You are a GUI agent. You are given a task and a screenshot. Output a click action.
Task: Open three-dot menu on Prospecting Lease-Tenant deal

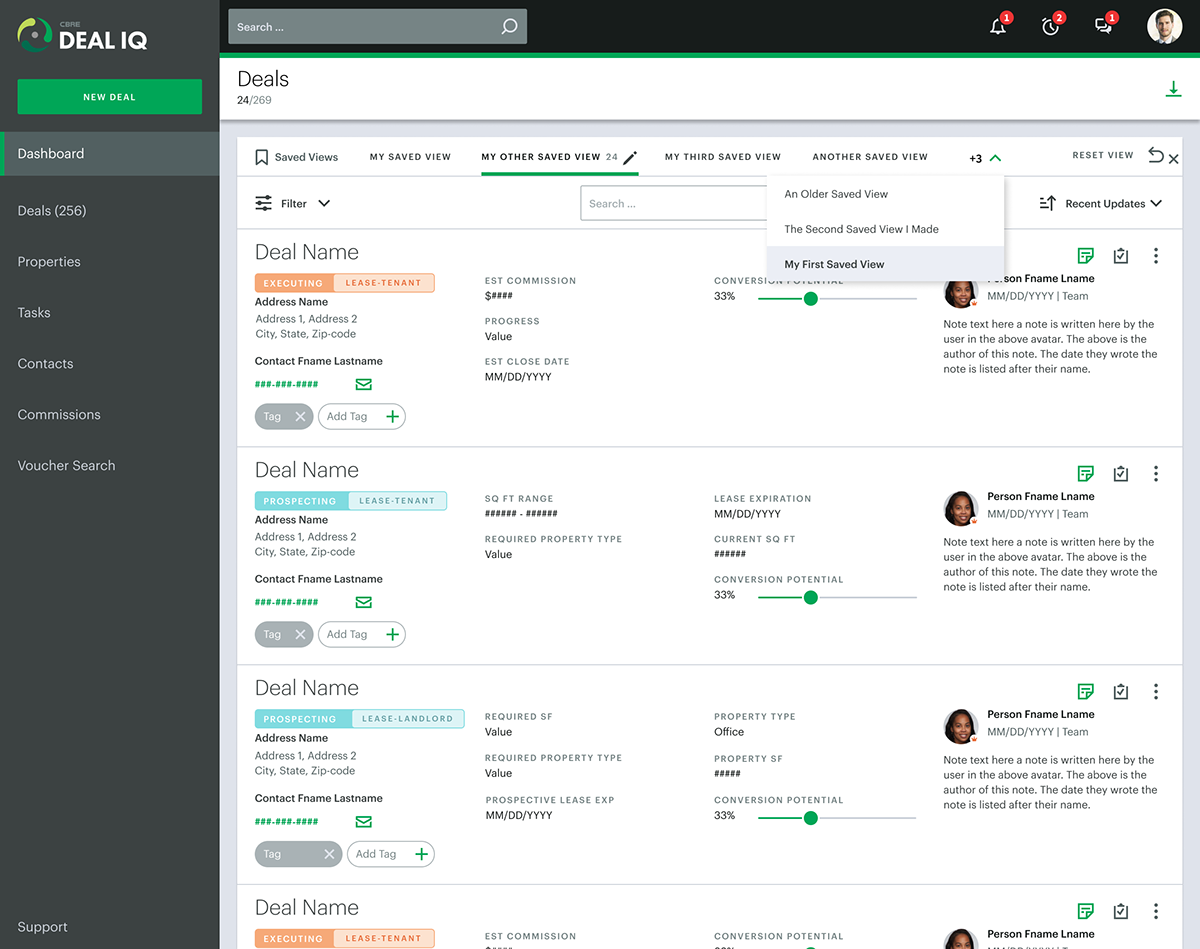1156,474
